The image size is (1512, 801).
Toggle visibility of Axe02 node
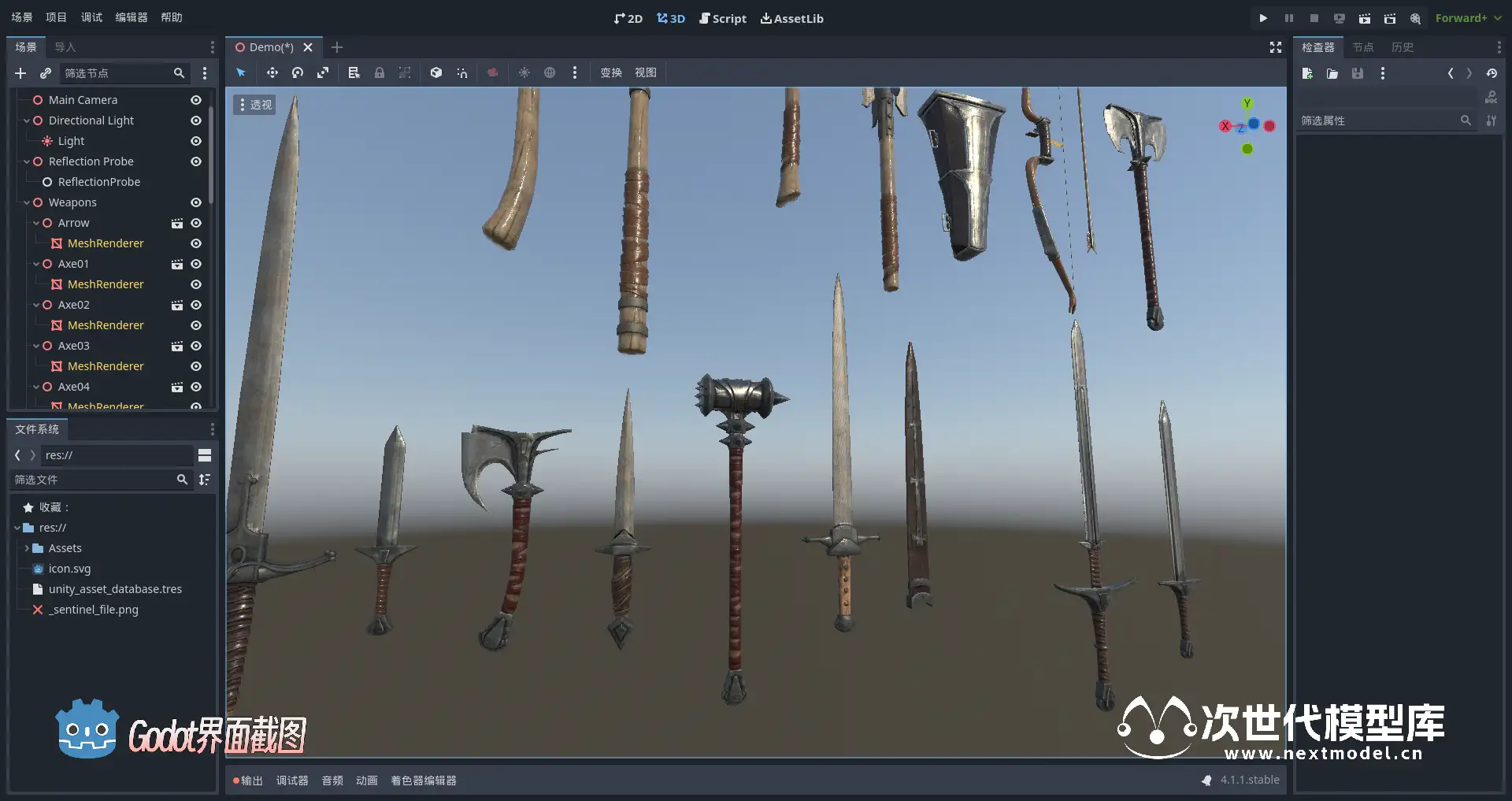[196, 305]
